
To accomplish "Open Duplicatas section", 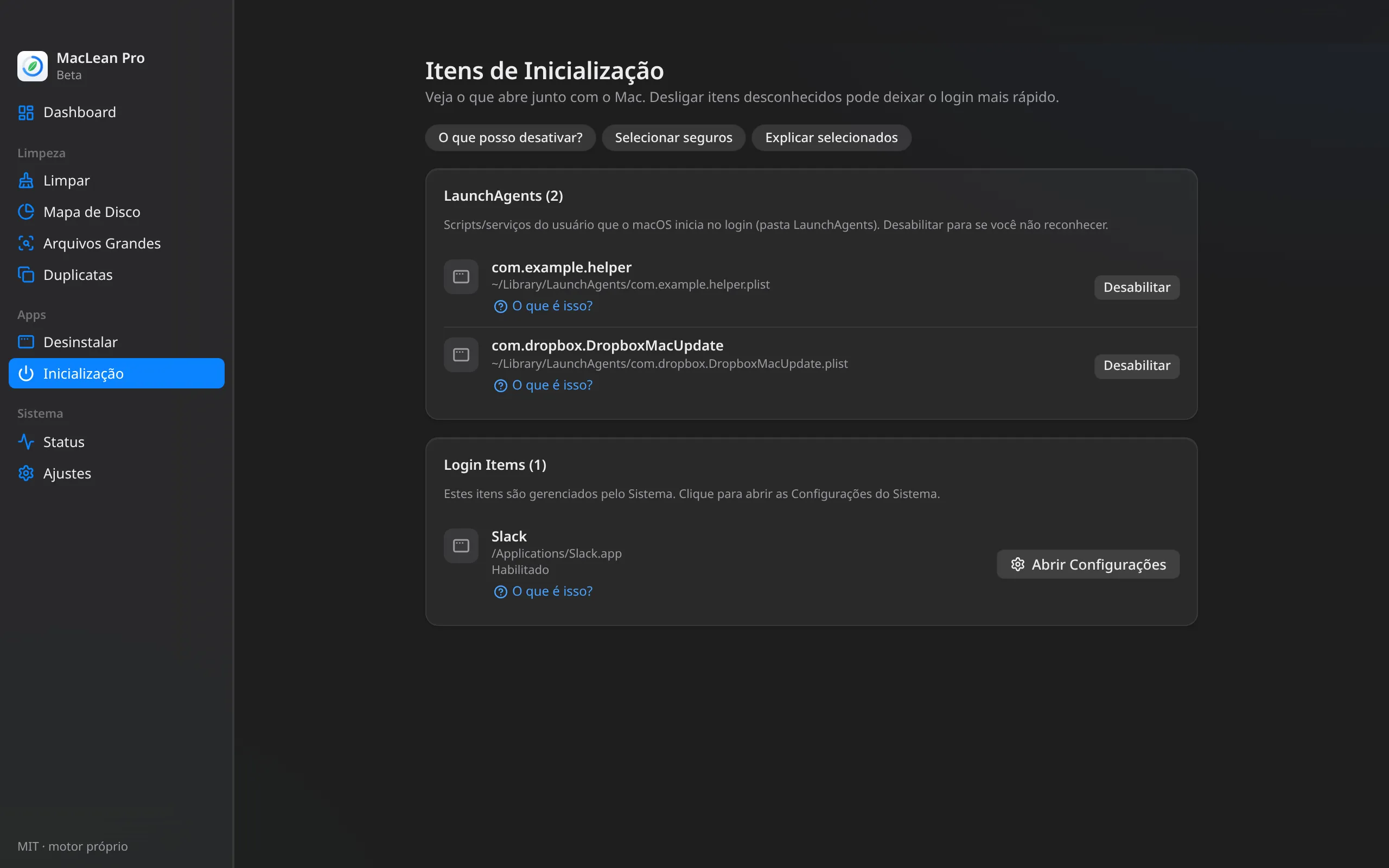I will click(117, 275).
